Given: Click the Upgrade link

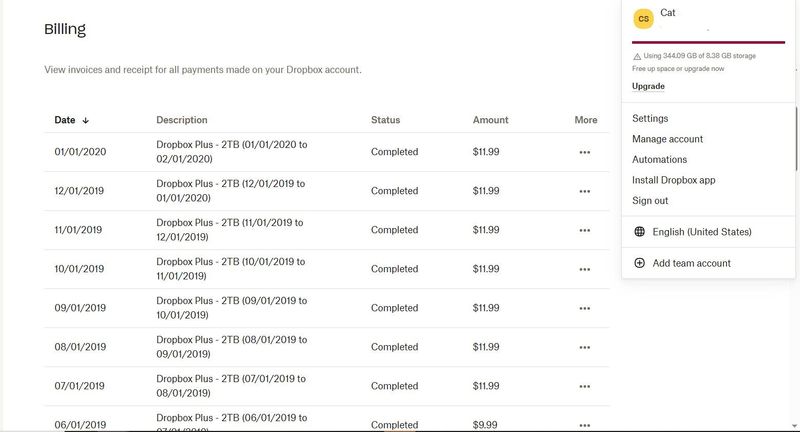Looking at the screenshot, I should [x=648, y=86].
